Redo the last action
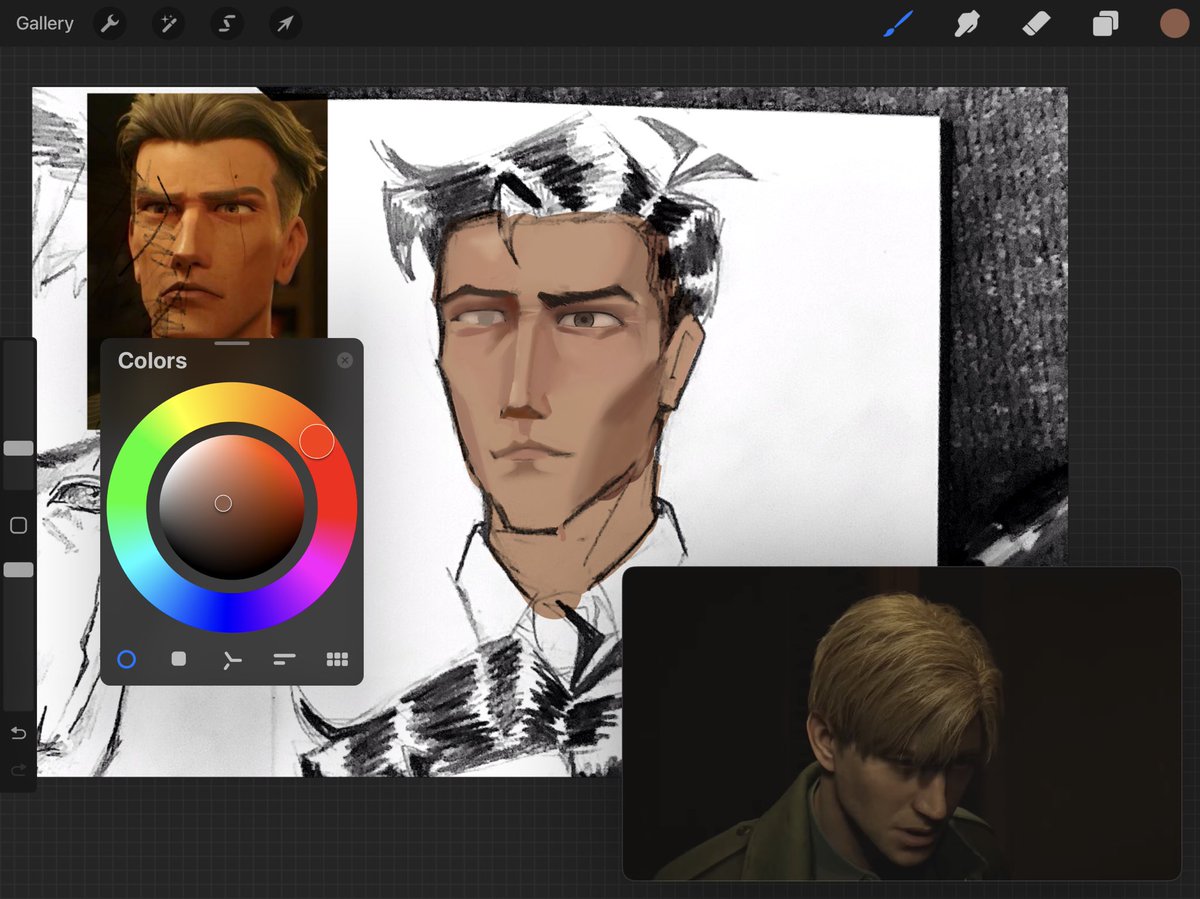This screenshot has width=1200, height=899. pos(18,770)
